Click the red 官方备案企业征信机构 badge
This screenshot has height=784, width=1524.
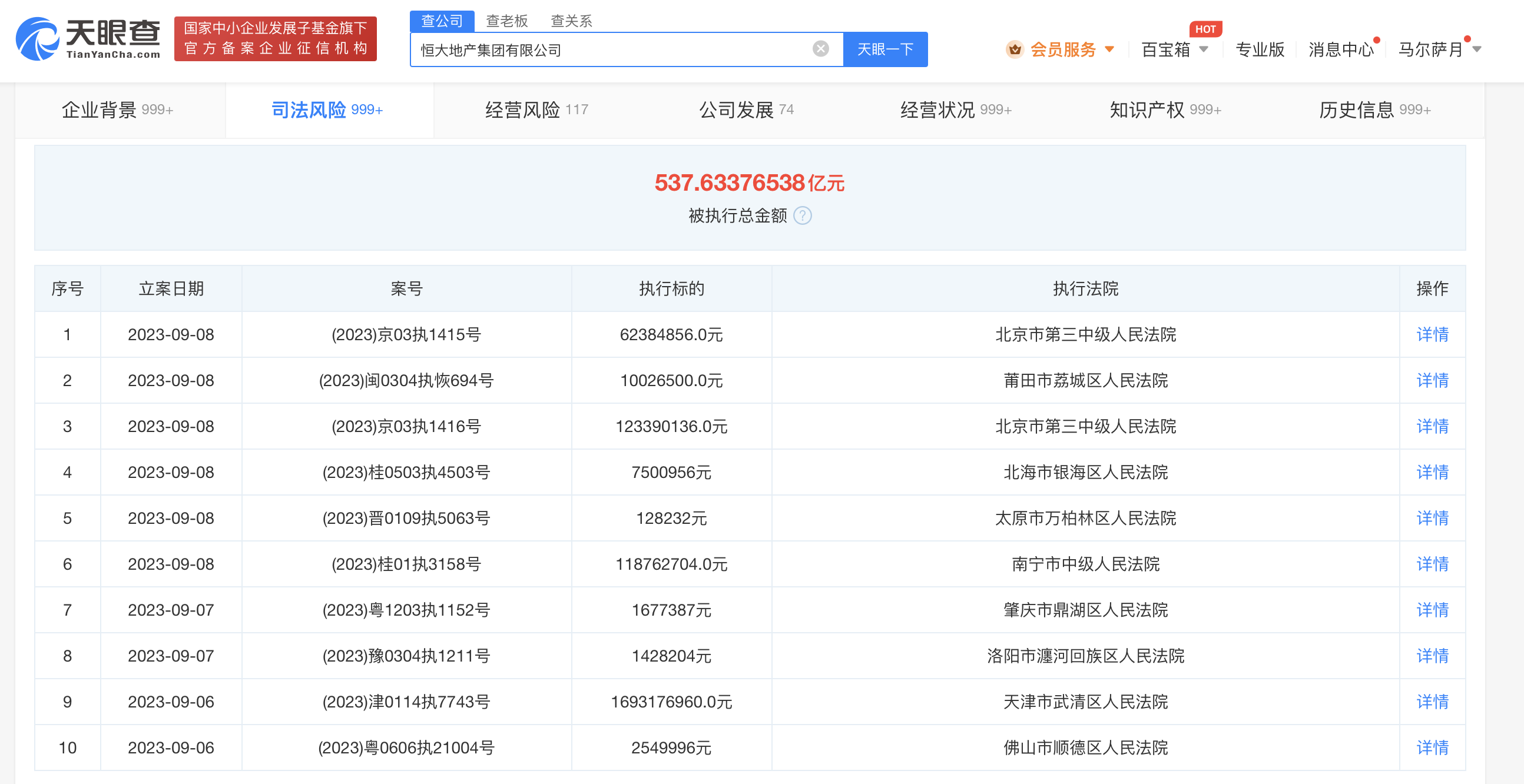click(x=275, y=38)
